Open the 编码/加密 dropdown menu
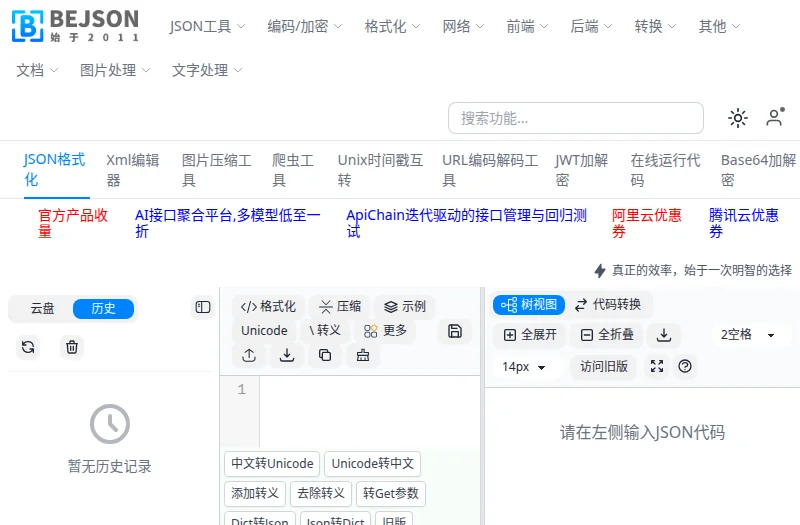The height and width of the screenshot is (525, 800). pos(305,26)
